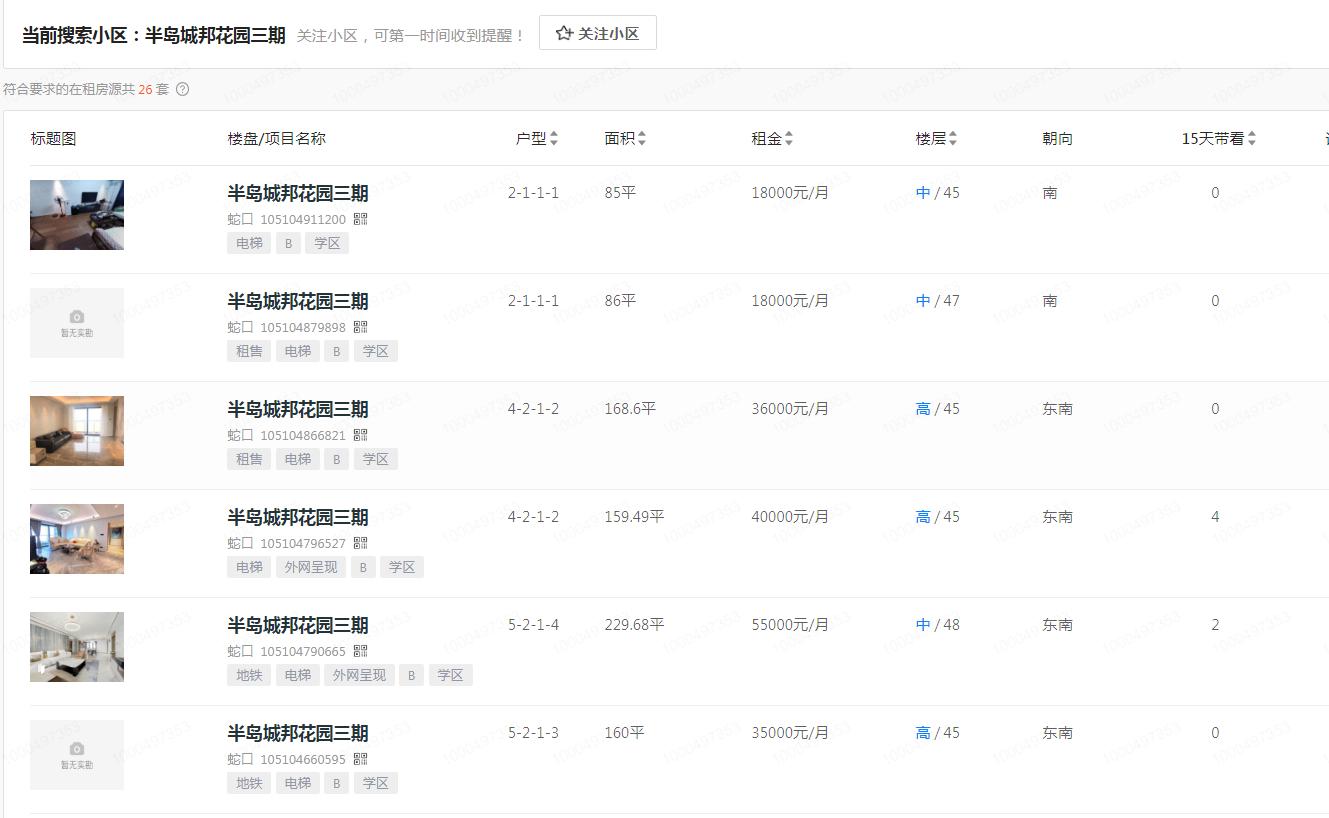Click QR code icon beside listing 105104911200

pos(361,219)
